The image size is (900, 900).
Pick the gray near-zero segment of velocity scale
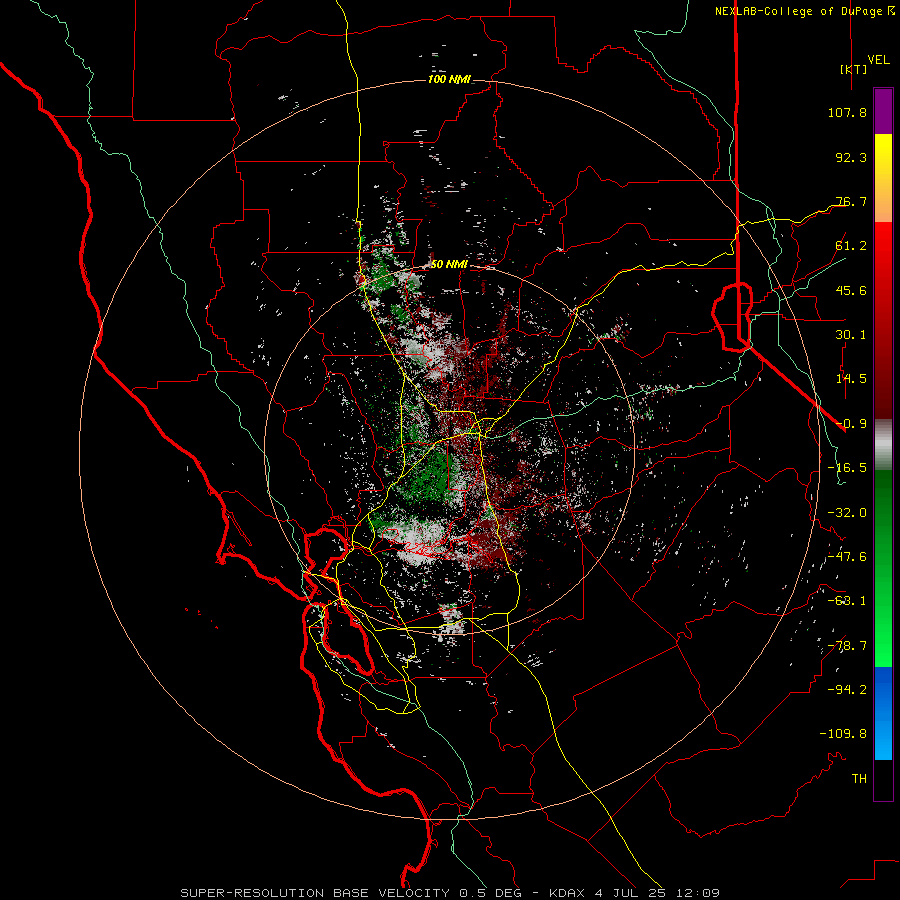(x=883, y=445)
